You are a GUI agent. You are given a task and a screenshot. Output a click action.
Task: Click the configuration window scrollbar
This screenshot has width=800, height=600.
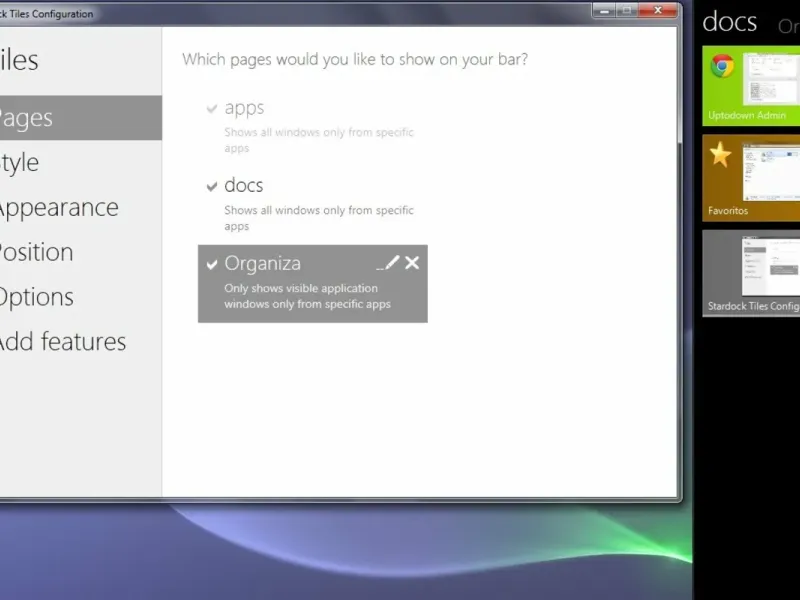pyautogui.click(x=680, y=84)
